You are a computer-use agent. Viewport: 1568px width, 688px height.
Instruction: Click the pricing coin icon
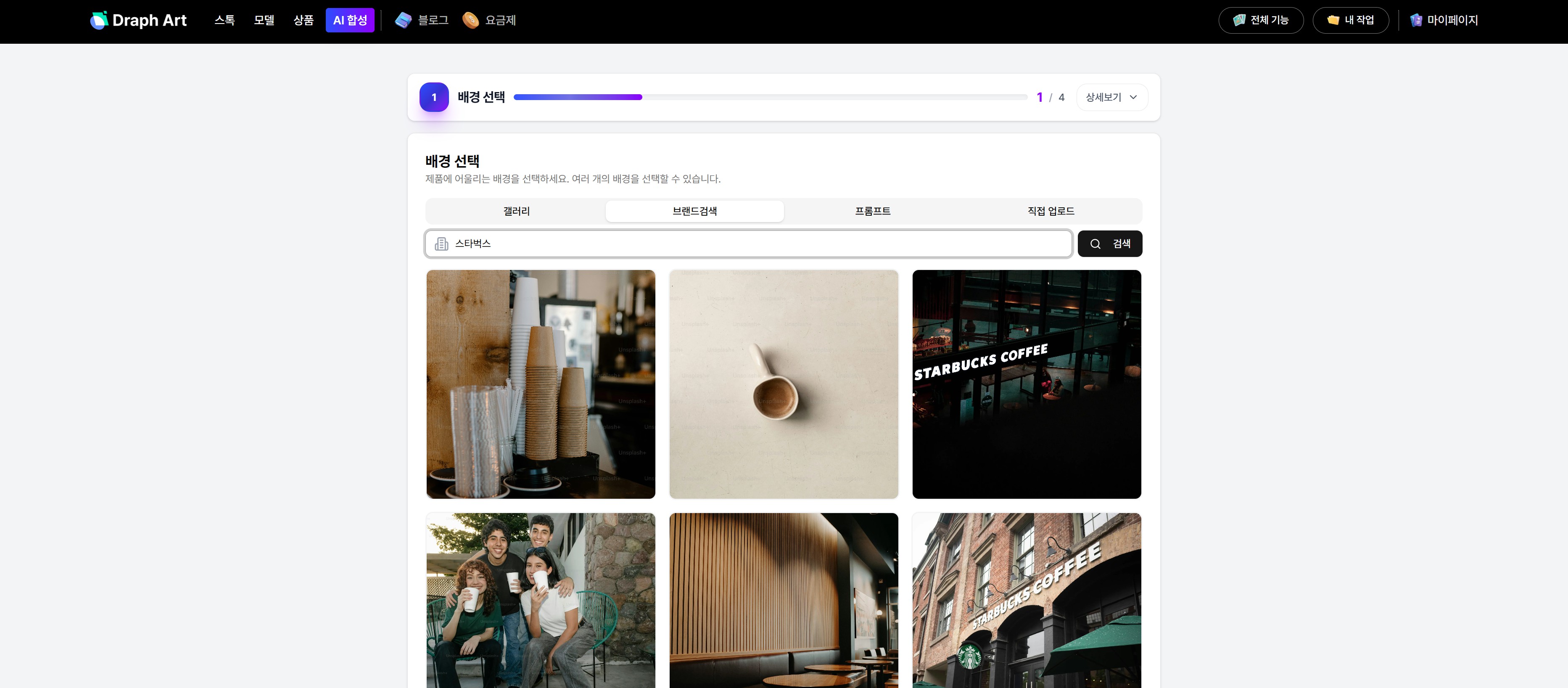470,21
